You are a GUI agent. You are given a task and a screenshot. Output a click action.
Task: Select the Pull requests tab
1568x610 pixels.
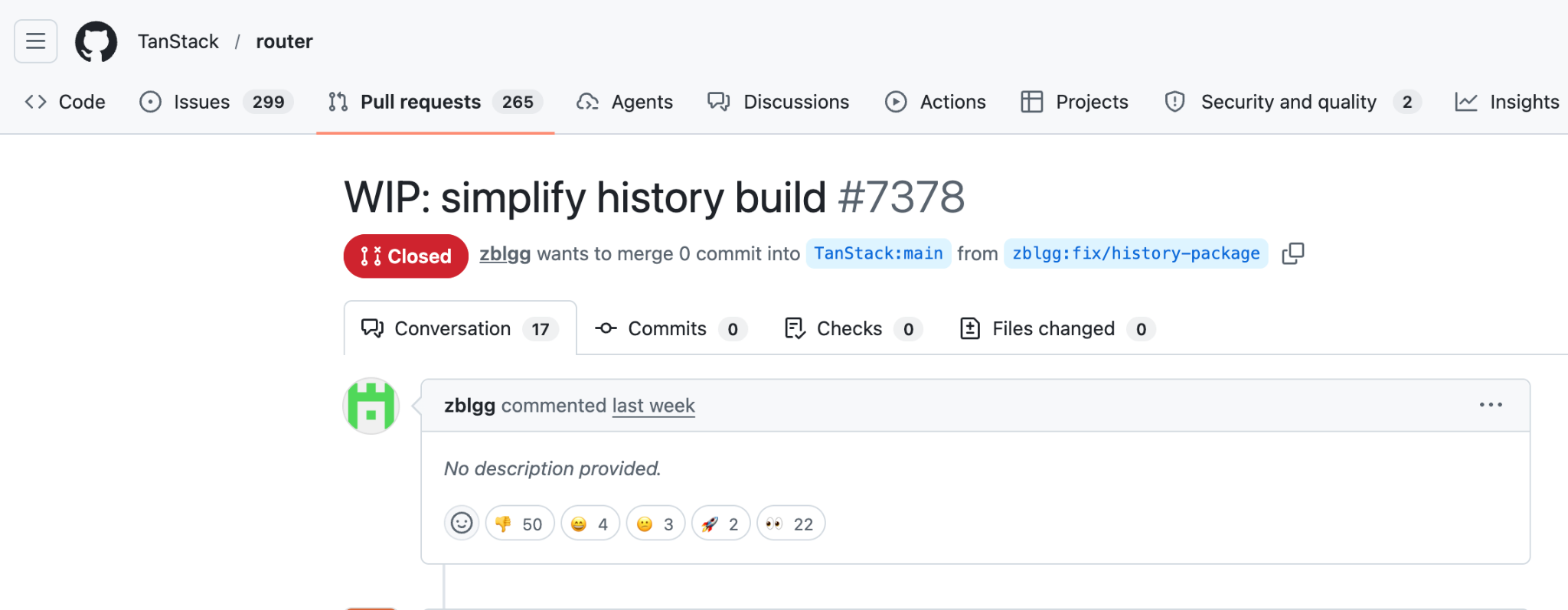pos(435,102)
